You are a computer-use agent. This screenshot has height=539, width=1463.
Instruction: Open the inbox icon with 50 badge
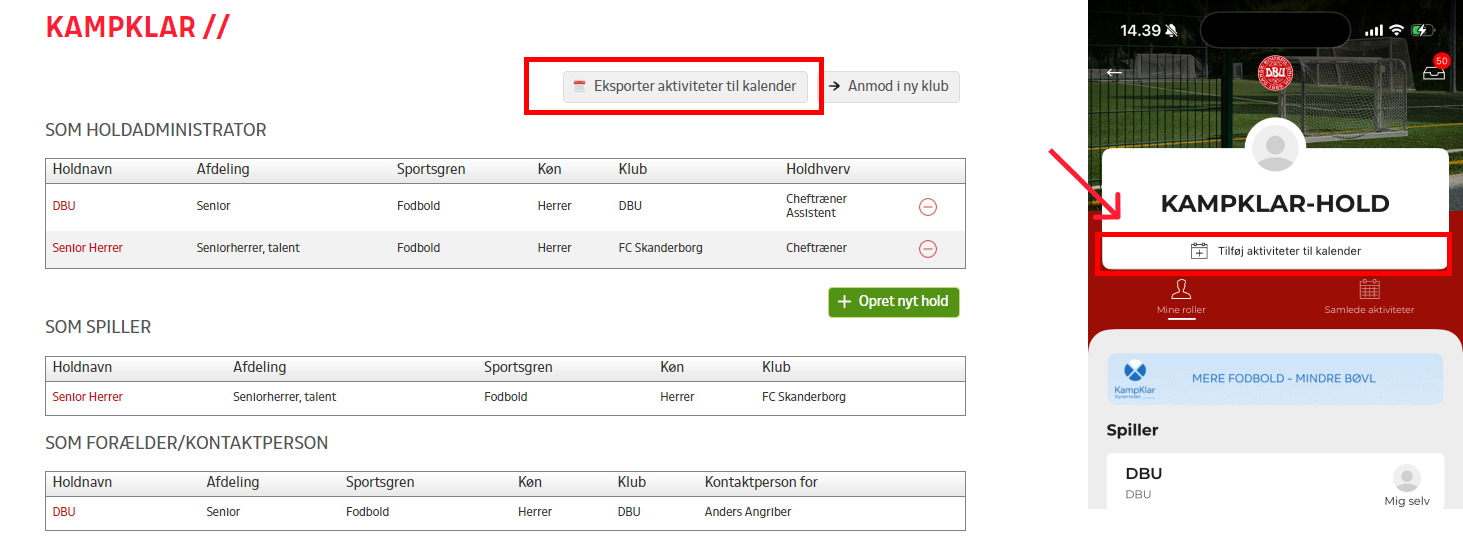click(x=1434, y=72)
